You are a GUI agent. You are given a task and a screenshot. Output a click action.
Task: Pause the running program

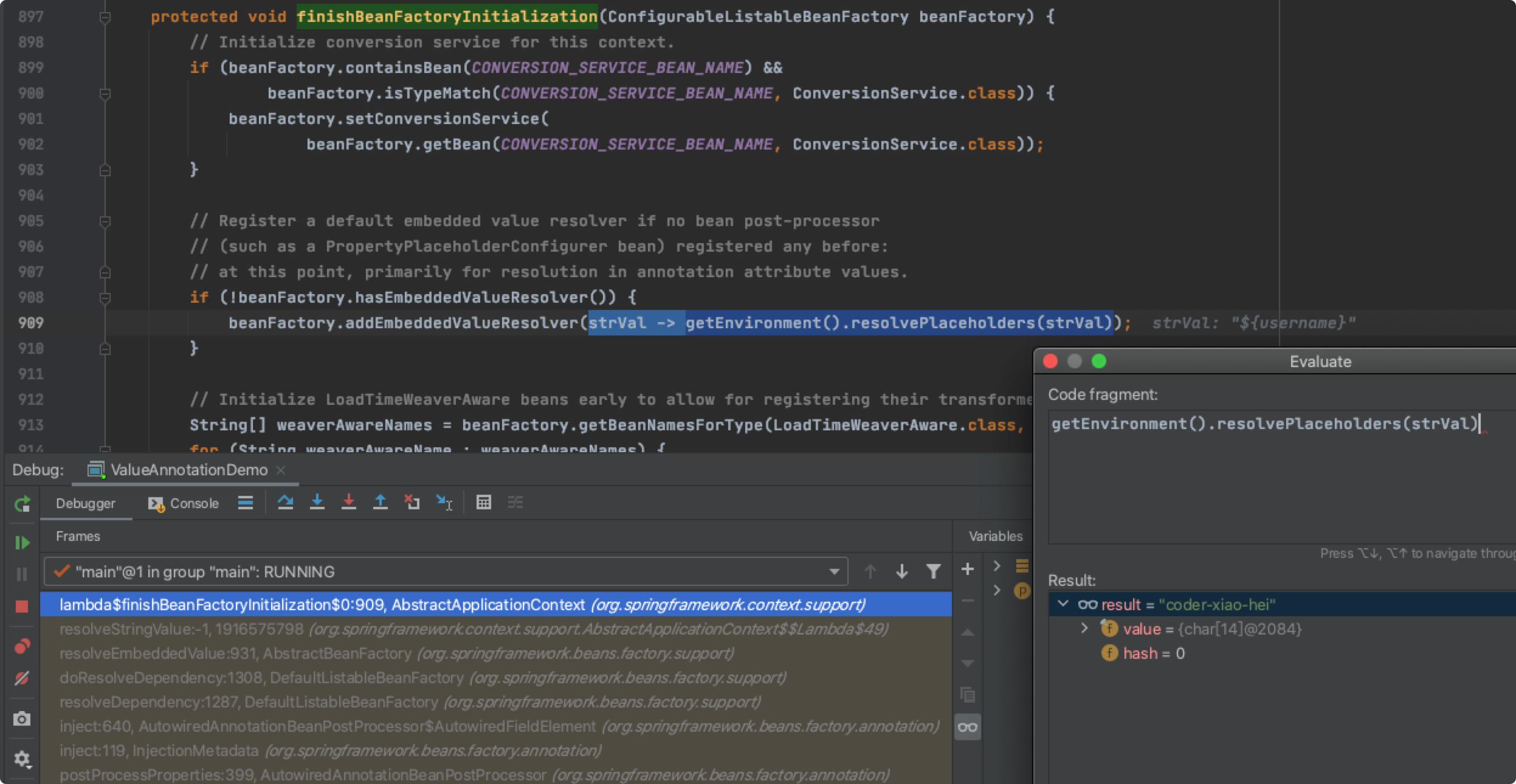point(22,574)
